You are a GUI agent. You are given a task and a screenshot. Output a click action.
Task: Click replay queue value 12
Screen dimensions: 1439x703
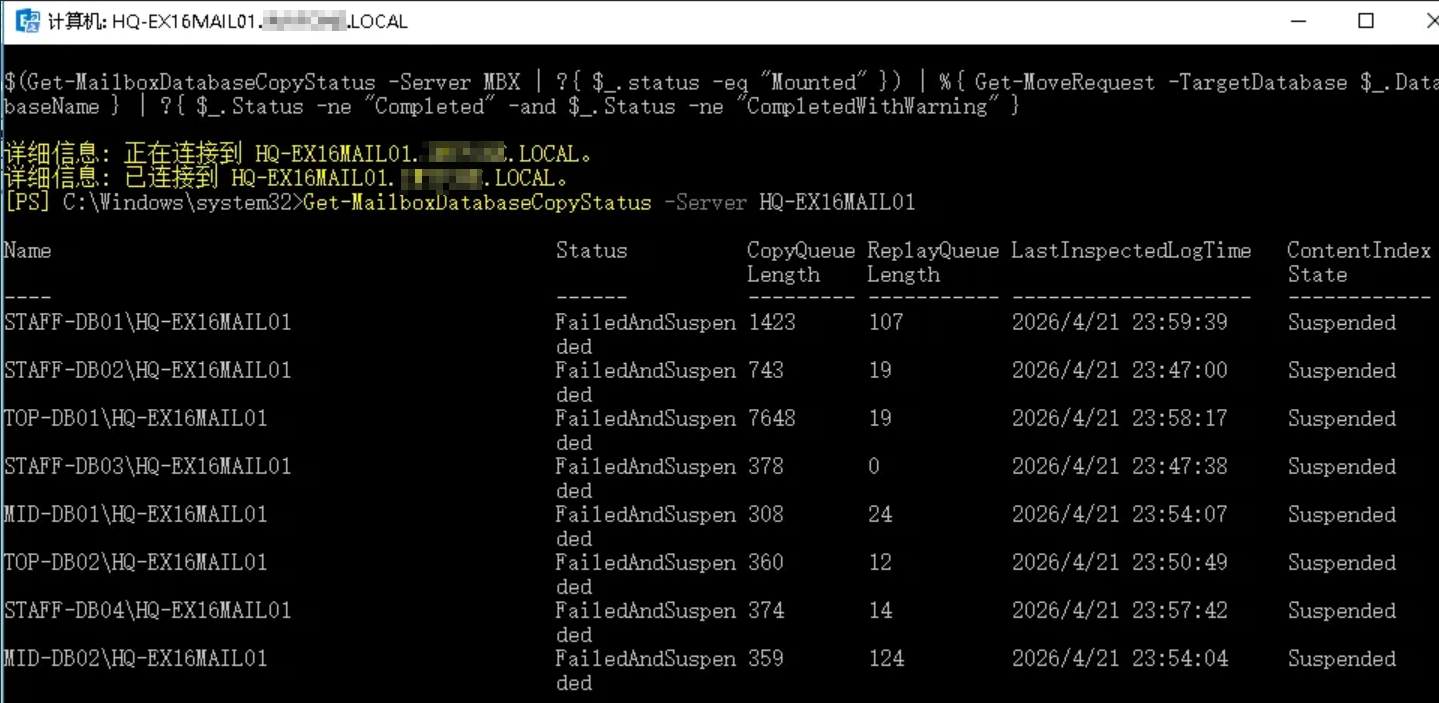point(879,563)
